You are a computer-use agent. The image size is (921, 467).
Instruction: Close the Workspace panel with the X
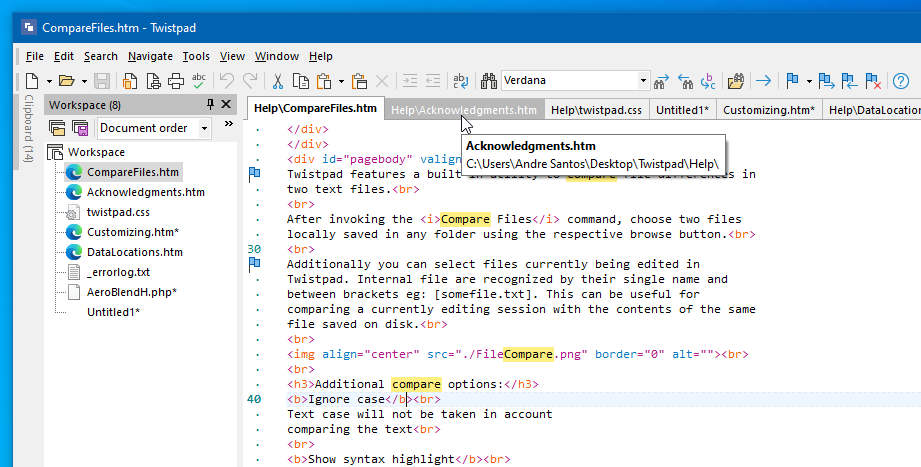[x=226, y=105]
